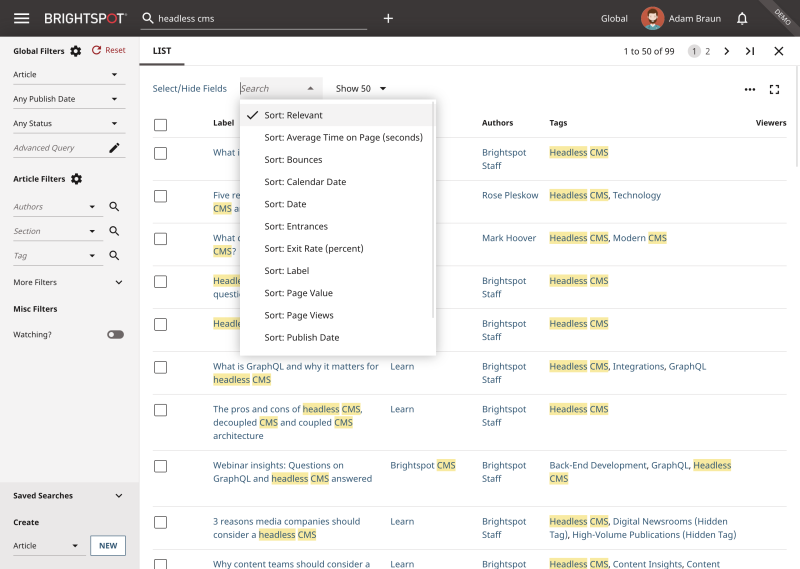The width and height of the screenshot is (800, 569).
Task: Open Rose Pleskow author link
Action: pos(510,195)
